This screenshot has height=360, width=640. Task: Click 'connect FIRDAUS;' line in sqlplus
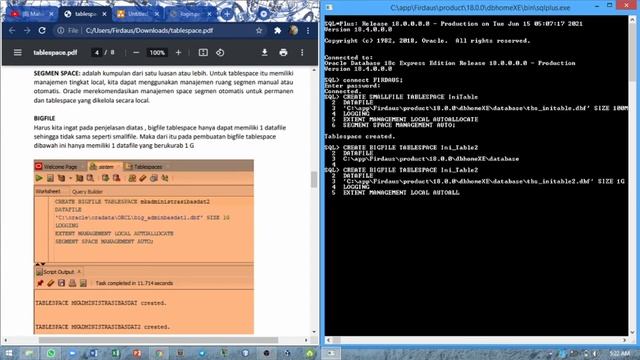click(373, 80)
